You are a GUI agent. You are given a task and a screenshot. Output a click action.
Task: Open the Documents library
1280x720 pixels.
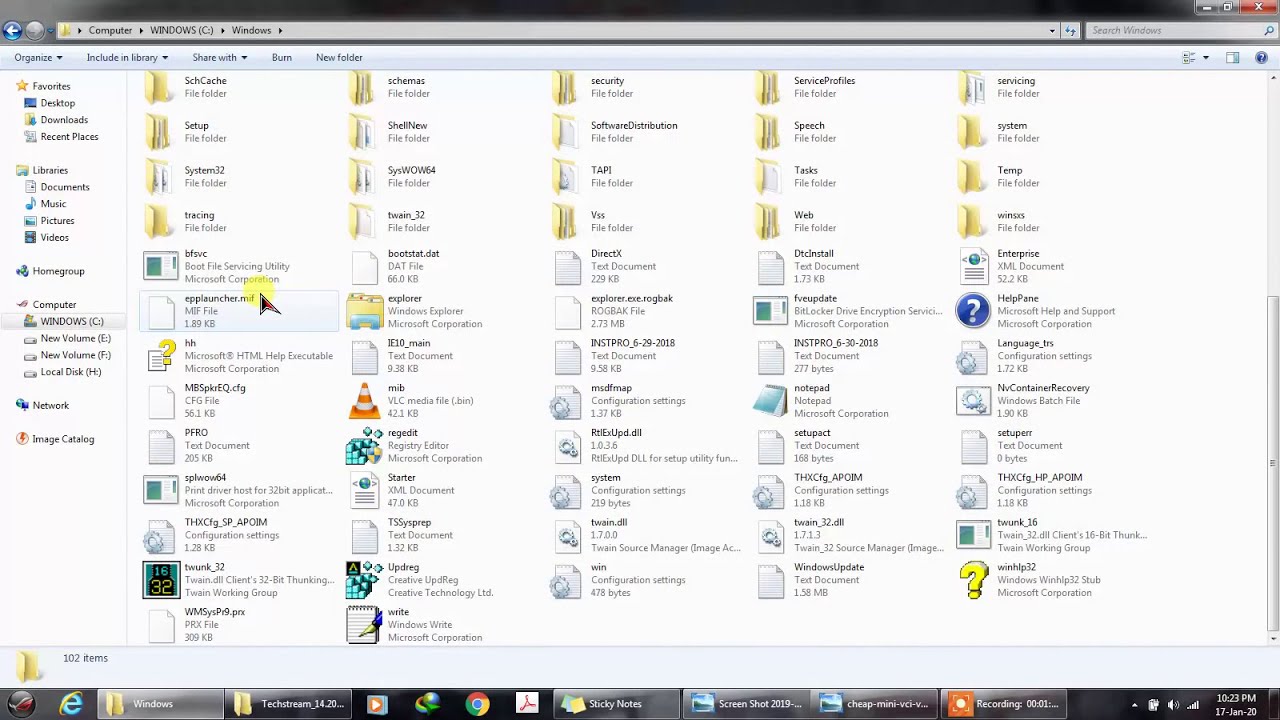(65, 187)
